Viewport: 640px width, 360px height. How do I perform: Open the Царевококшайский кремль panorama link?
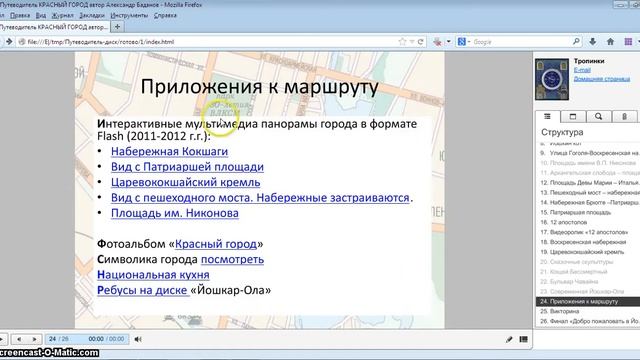[186, 182]
